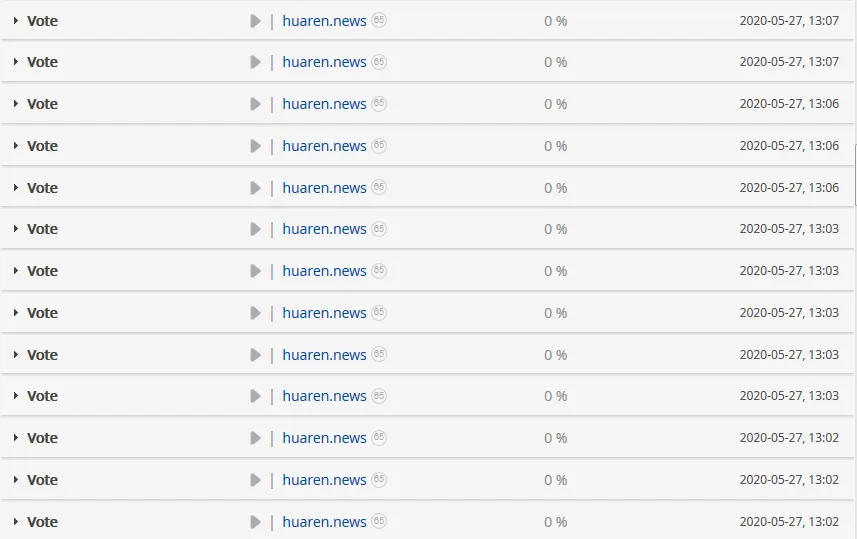
Task: Click play icon in middle 13:06 row
Action: click(x=255, y=146)
